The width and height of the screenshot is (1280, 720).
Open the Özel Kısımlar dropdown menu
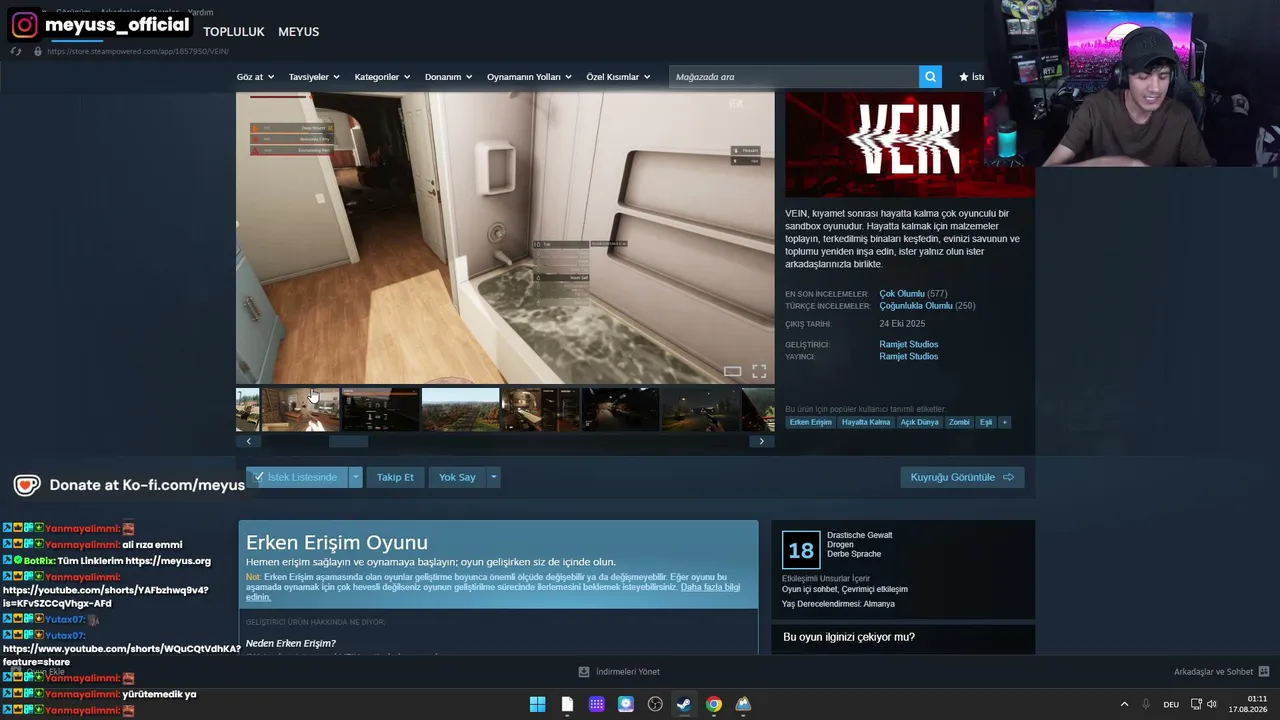pyautogui.click(x=618, y=77)
